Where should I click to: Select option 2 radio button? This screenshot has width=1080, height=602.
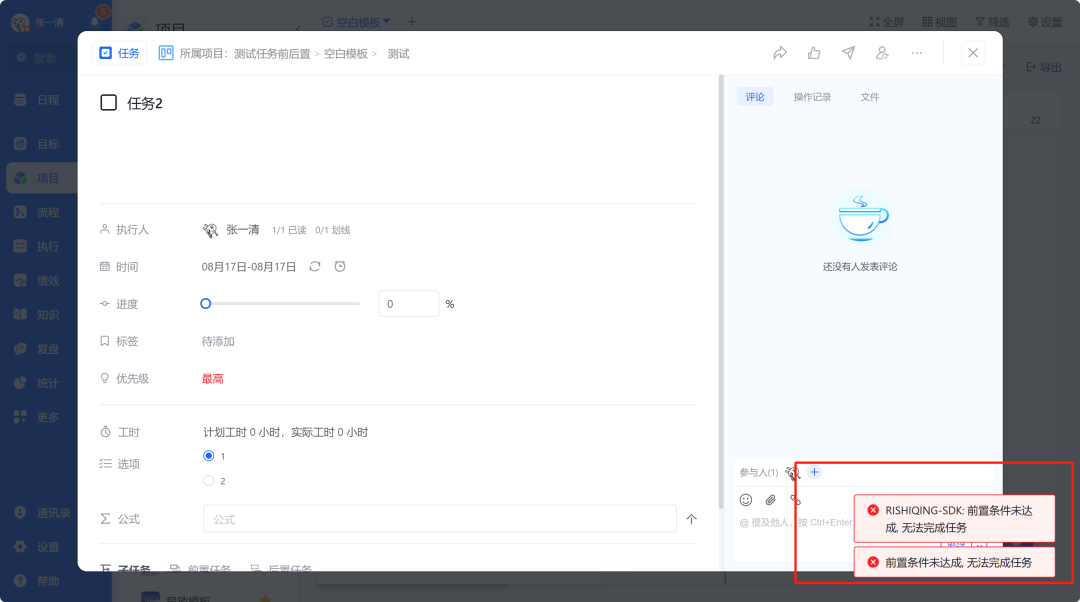[209, 481]
